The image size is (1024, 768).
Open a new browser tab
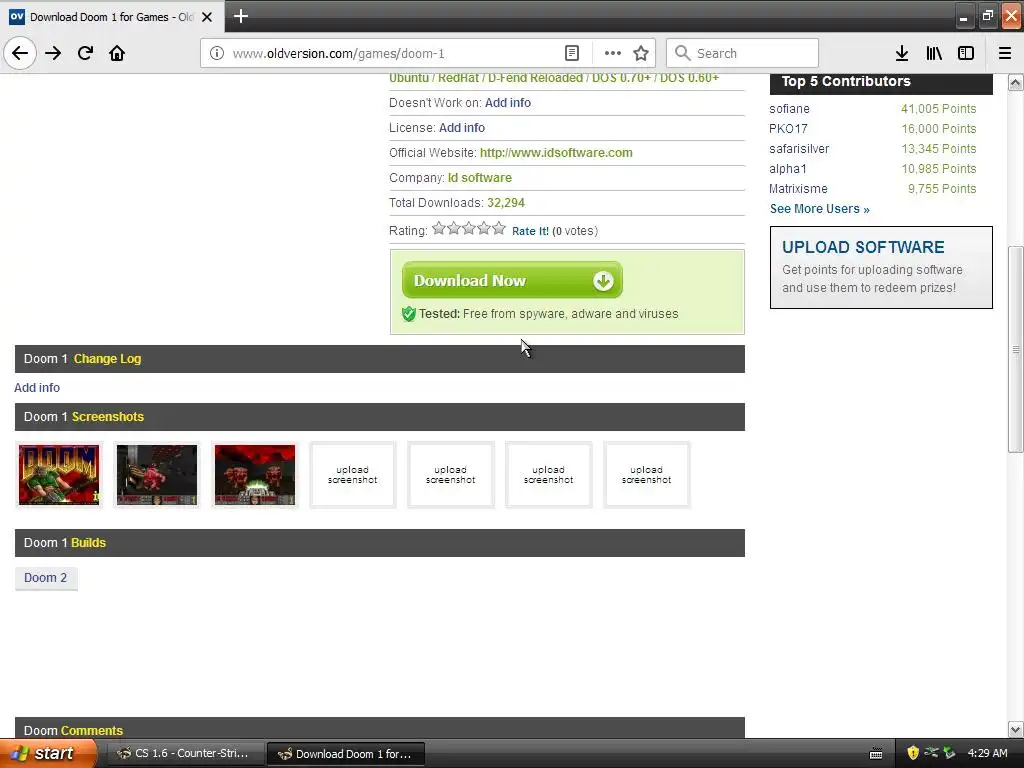click(240, 16)
